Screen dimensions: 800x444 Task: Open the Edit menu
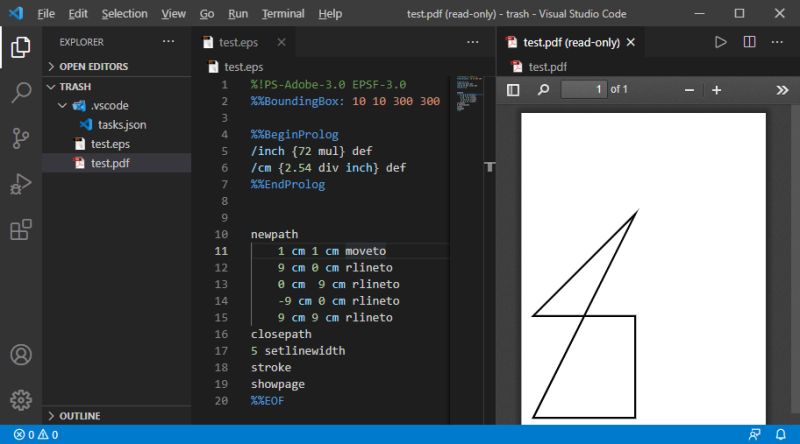click(x=78, y=14)
